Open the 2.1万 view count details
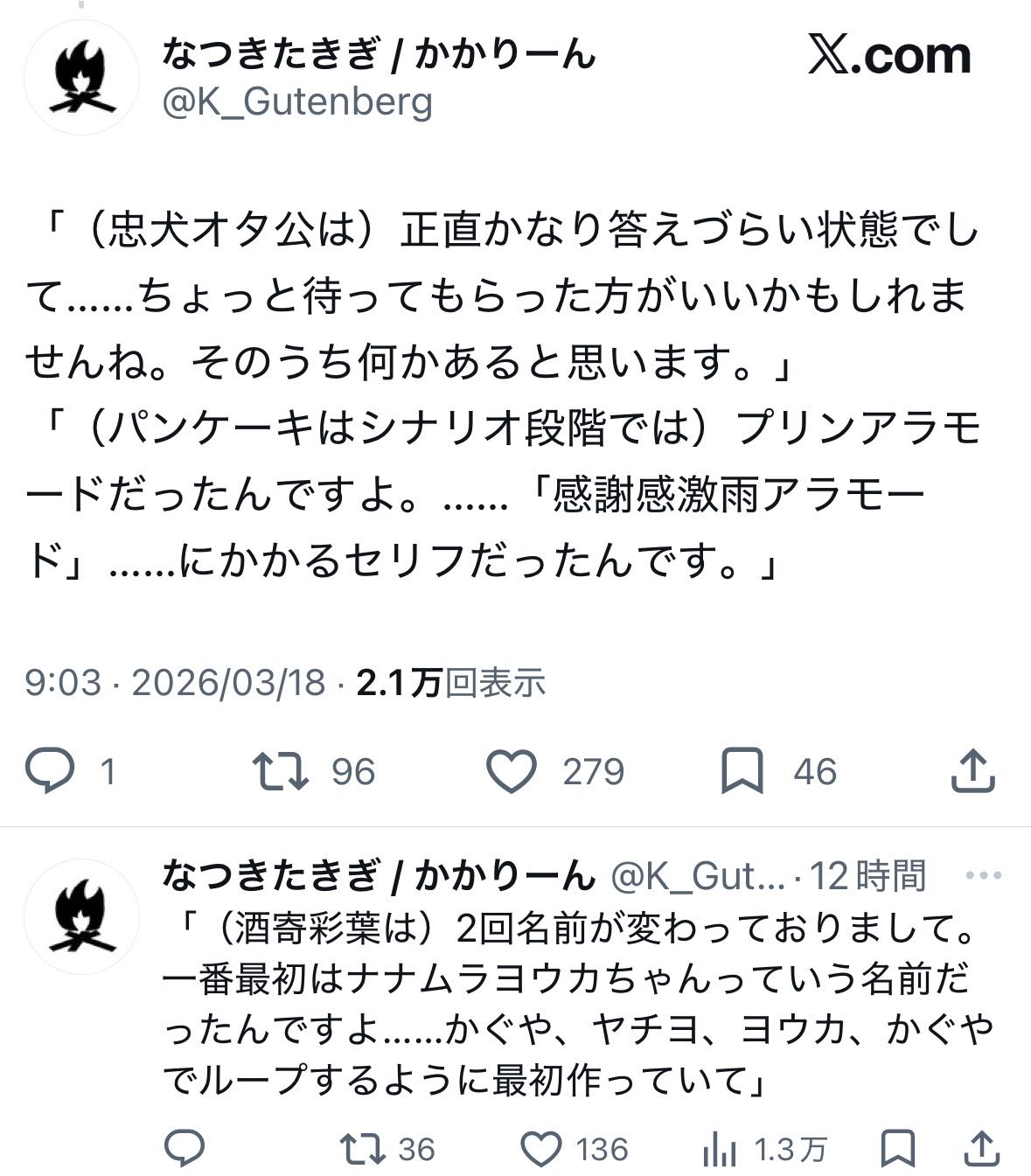 [x=451, y=682]
